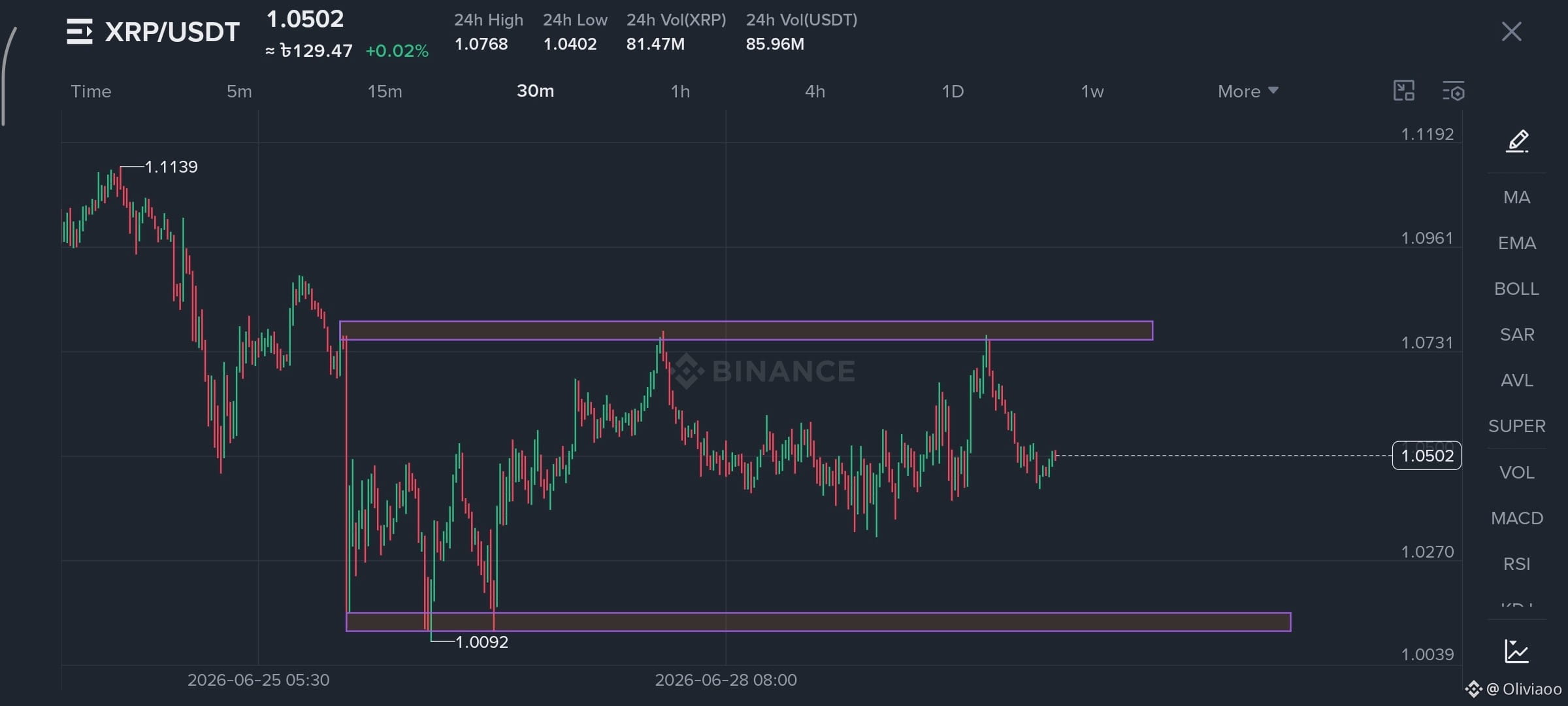Click the 24h Low value 1.0402

(x=570, y=44)
